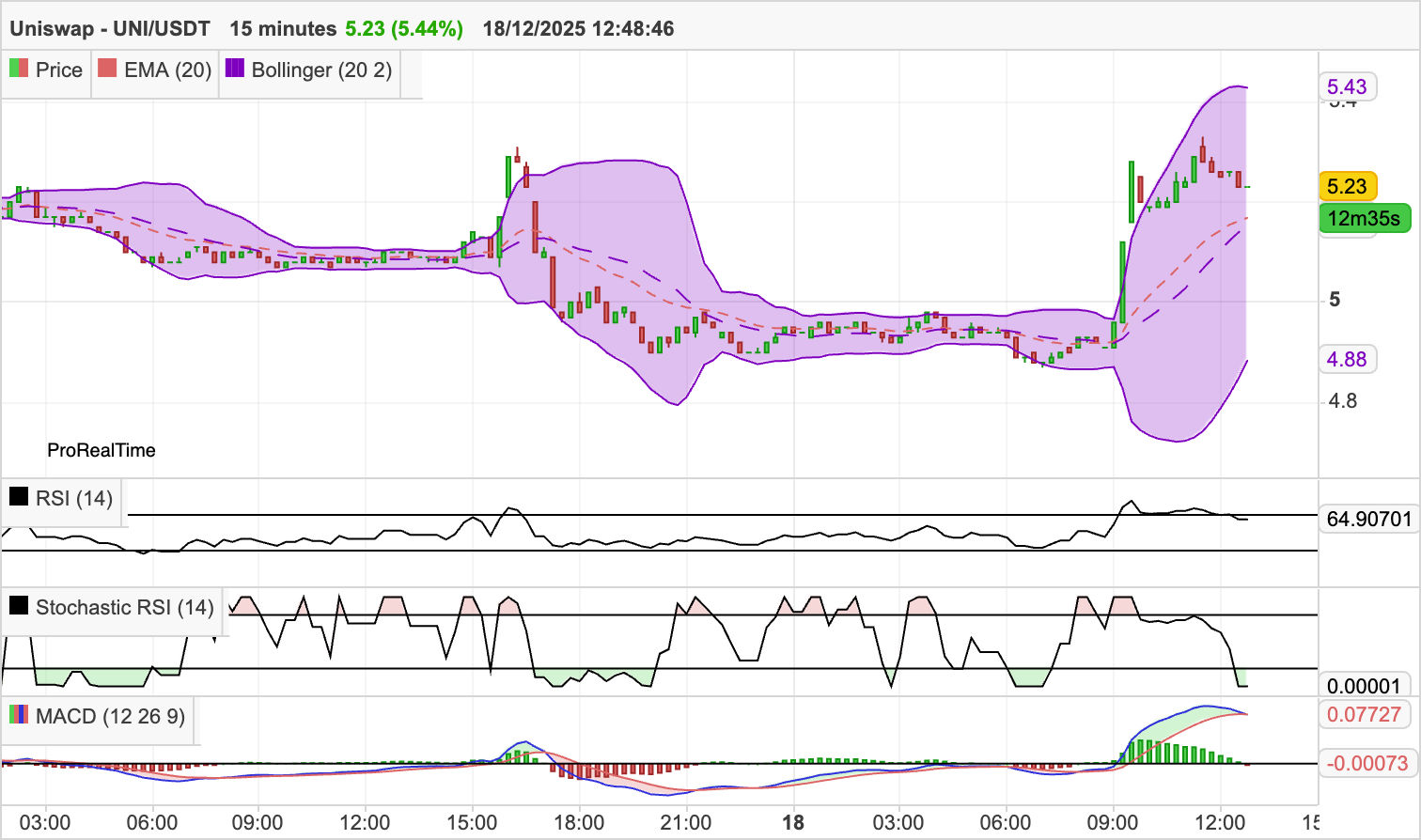Click the 5.43 upper Bollinger value tag
The image size is (1421, 840).
tap(1347, 87)
